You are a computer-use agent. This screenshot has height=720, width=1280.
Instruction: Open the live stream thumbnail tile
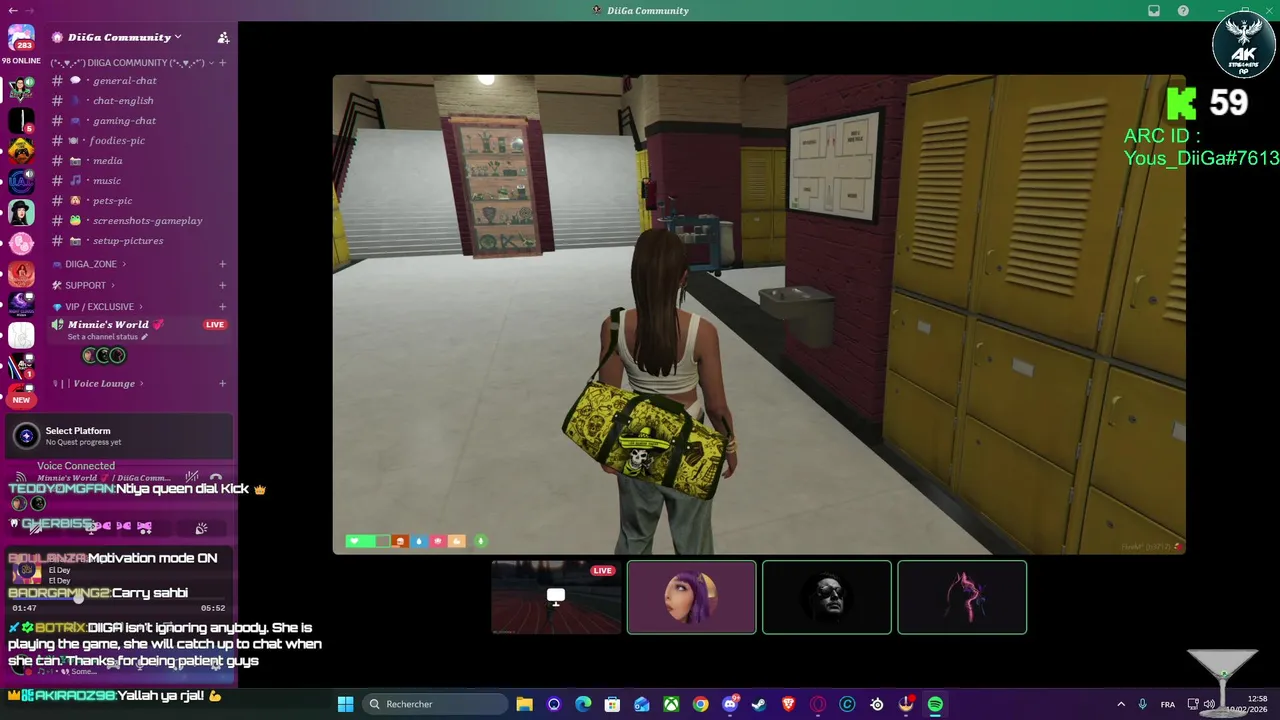click(556, 597)
